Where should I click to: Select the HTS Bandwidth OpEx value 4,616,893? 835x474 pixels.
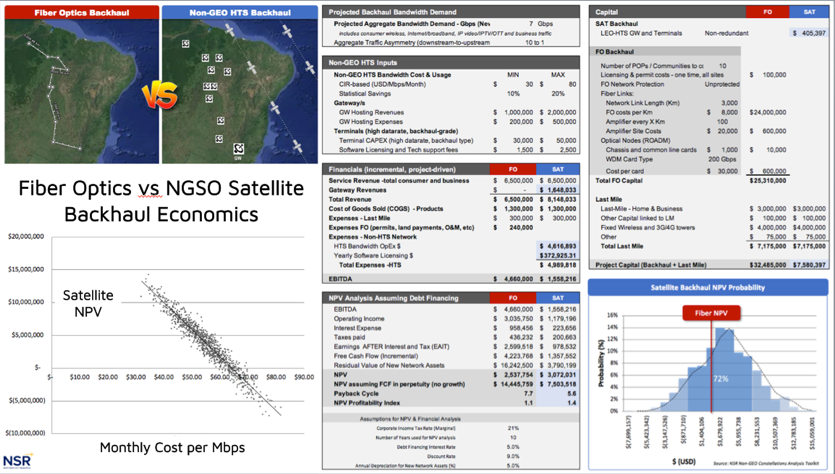558,246
